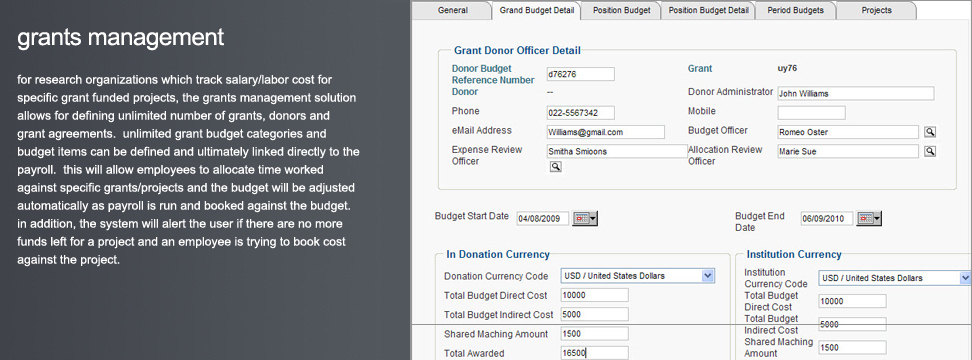This screenshot has width=972, height=360.
Task: Click the Phone number field
Action: coord(580,113)
